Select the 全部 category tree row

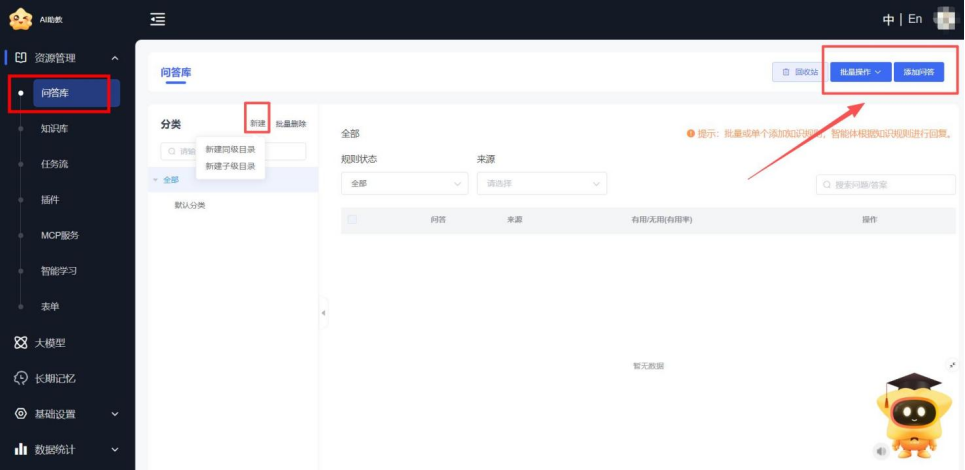point(233,180)
